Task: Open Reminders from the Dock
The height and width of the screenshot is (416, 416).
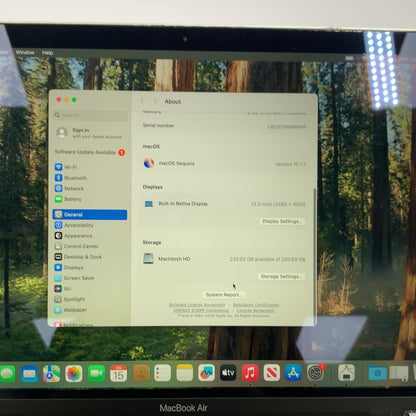Action: [163, 373]
